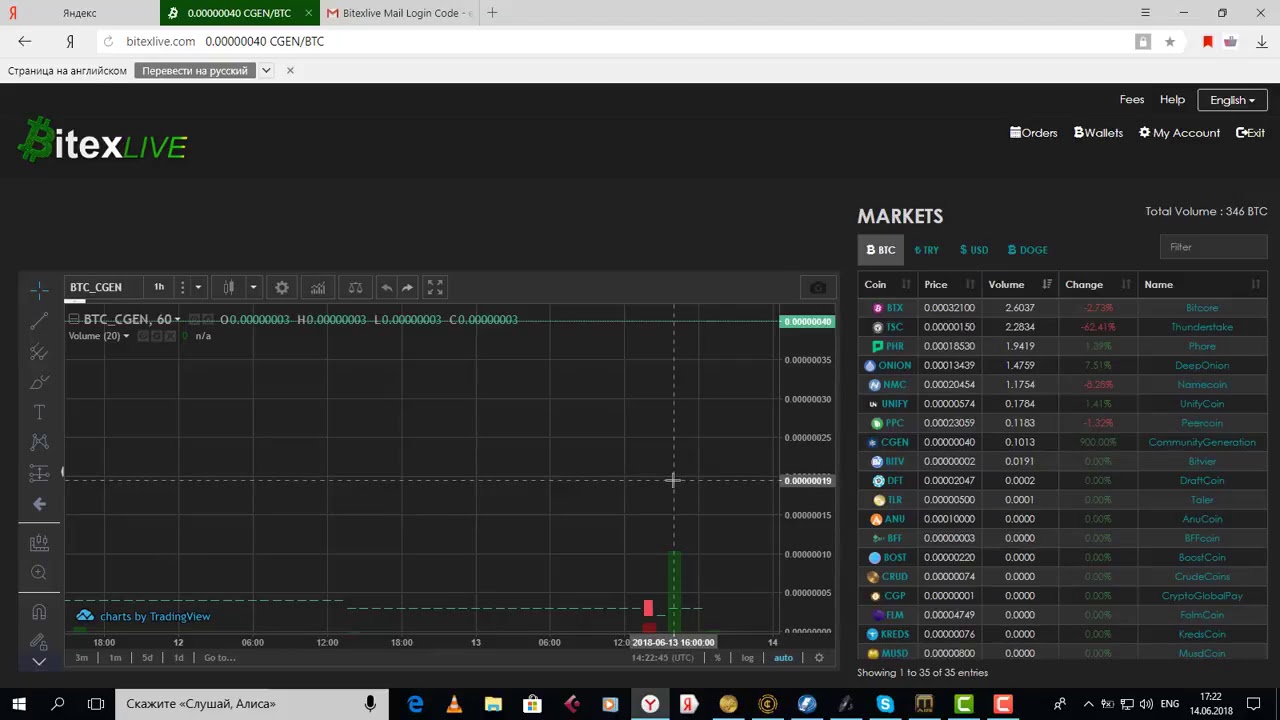Sort markets by Volume column
Screen dimensions: 1280x720
[x=1019, y=285]
